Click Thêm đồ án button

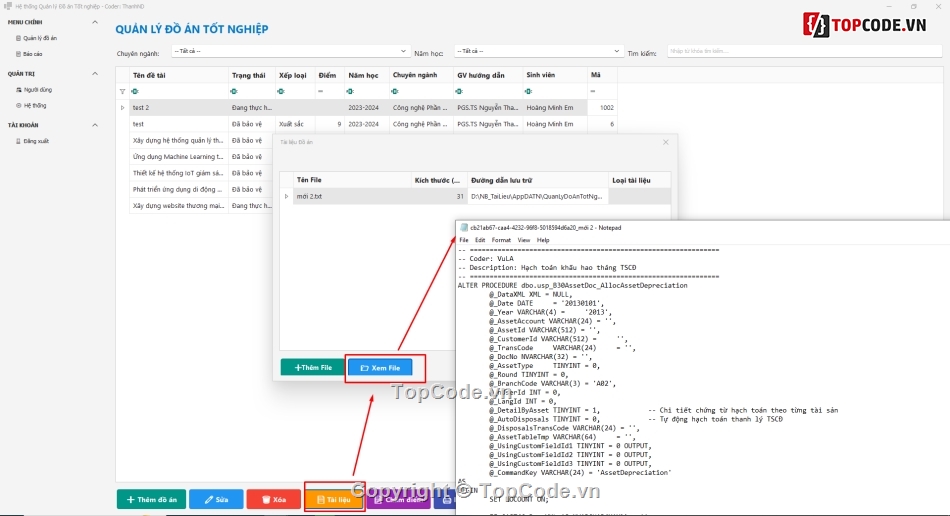(151, 500)
